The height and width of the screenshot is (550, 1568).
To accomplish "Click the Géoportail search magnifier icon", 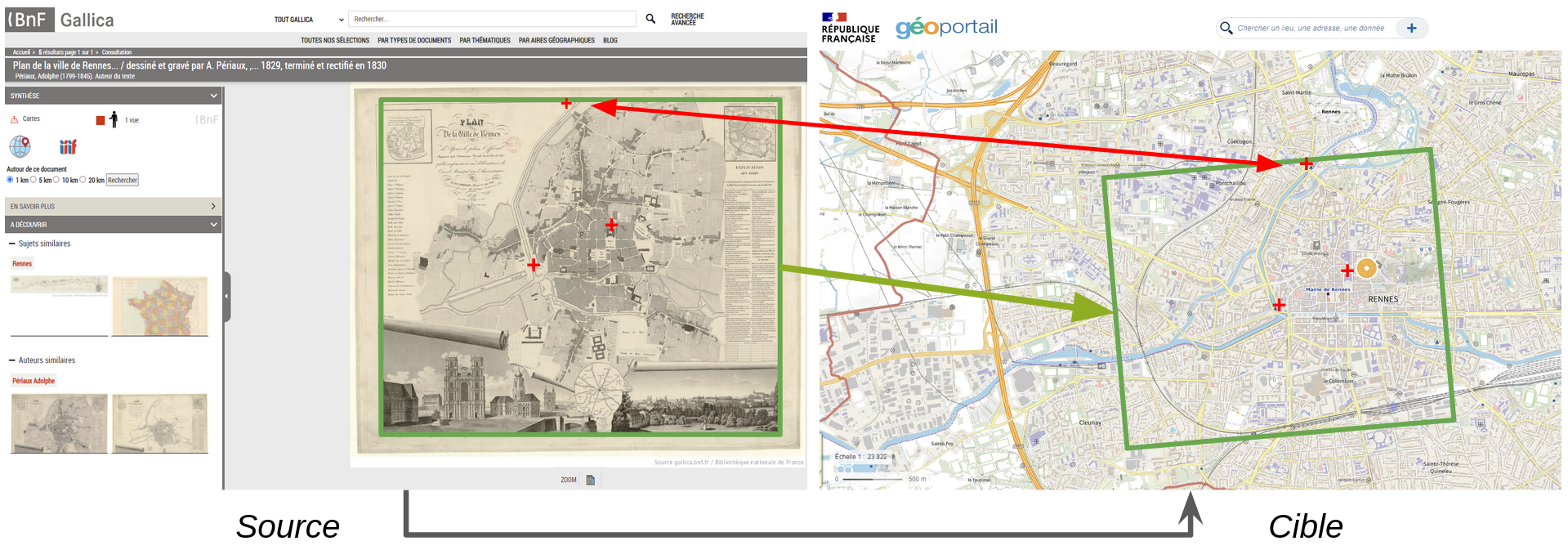I will click(1226, 28).
